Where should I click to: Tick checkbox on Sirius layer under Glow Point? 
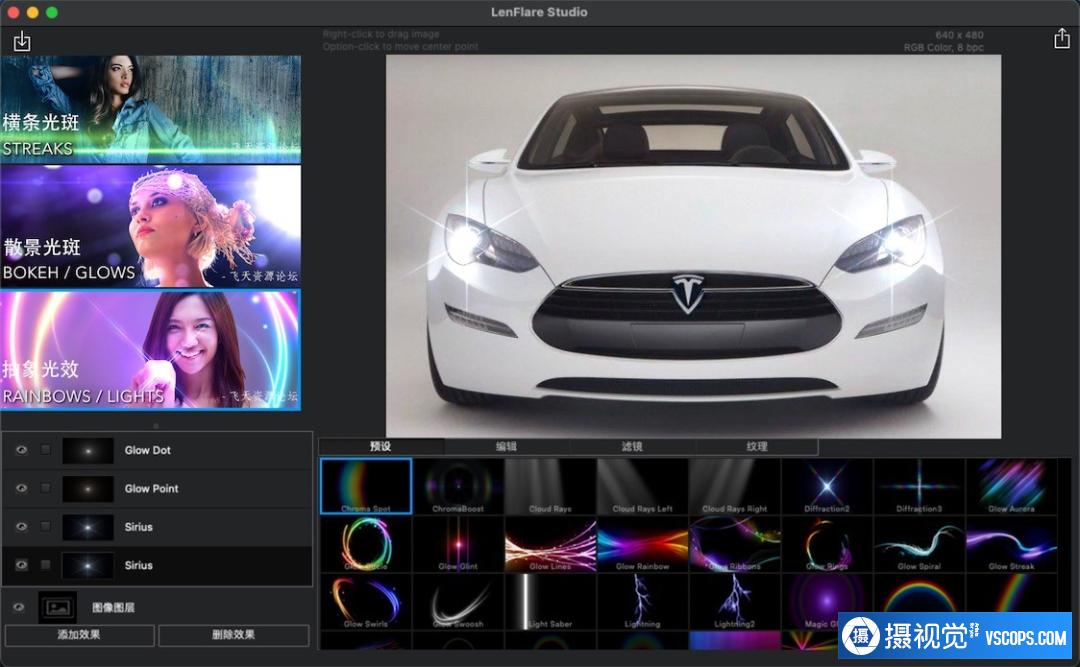point(45,527)
